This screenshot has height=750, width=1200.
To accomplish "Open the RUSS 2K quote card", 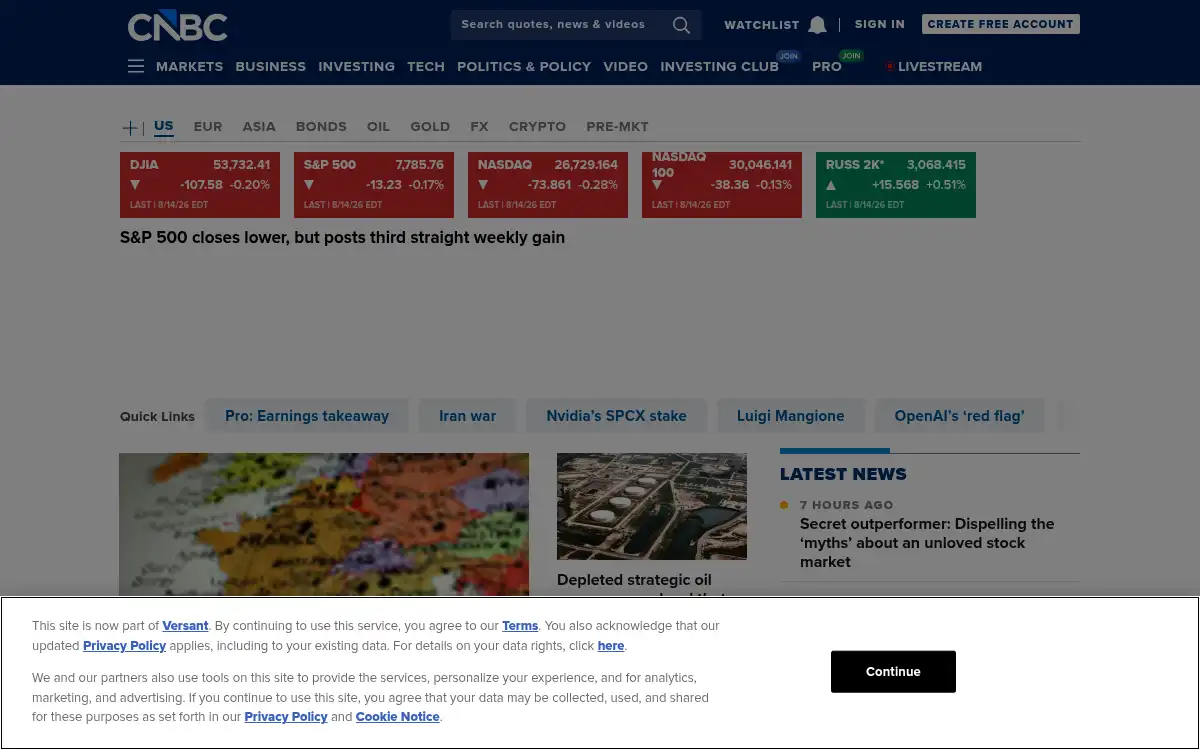I will coord(896,185).
